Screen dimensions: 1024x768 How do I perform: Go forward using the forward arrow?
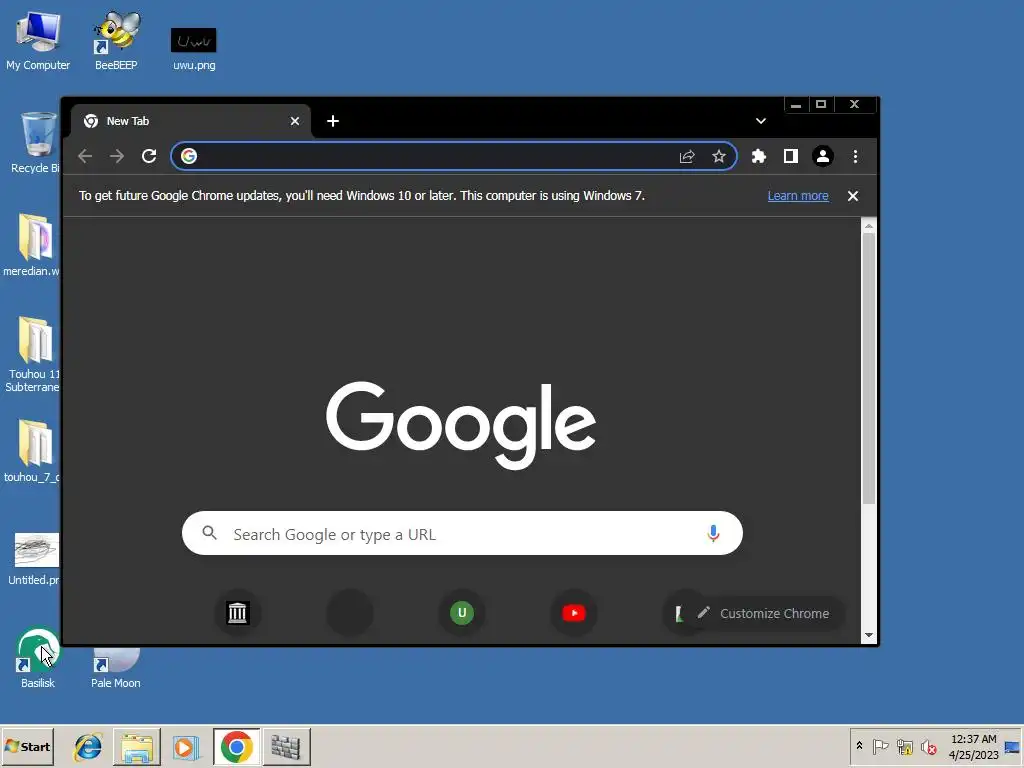pos(117,156)
